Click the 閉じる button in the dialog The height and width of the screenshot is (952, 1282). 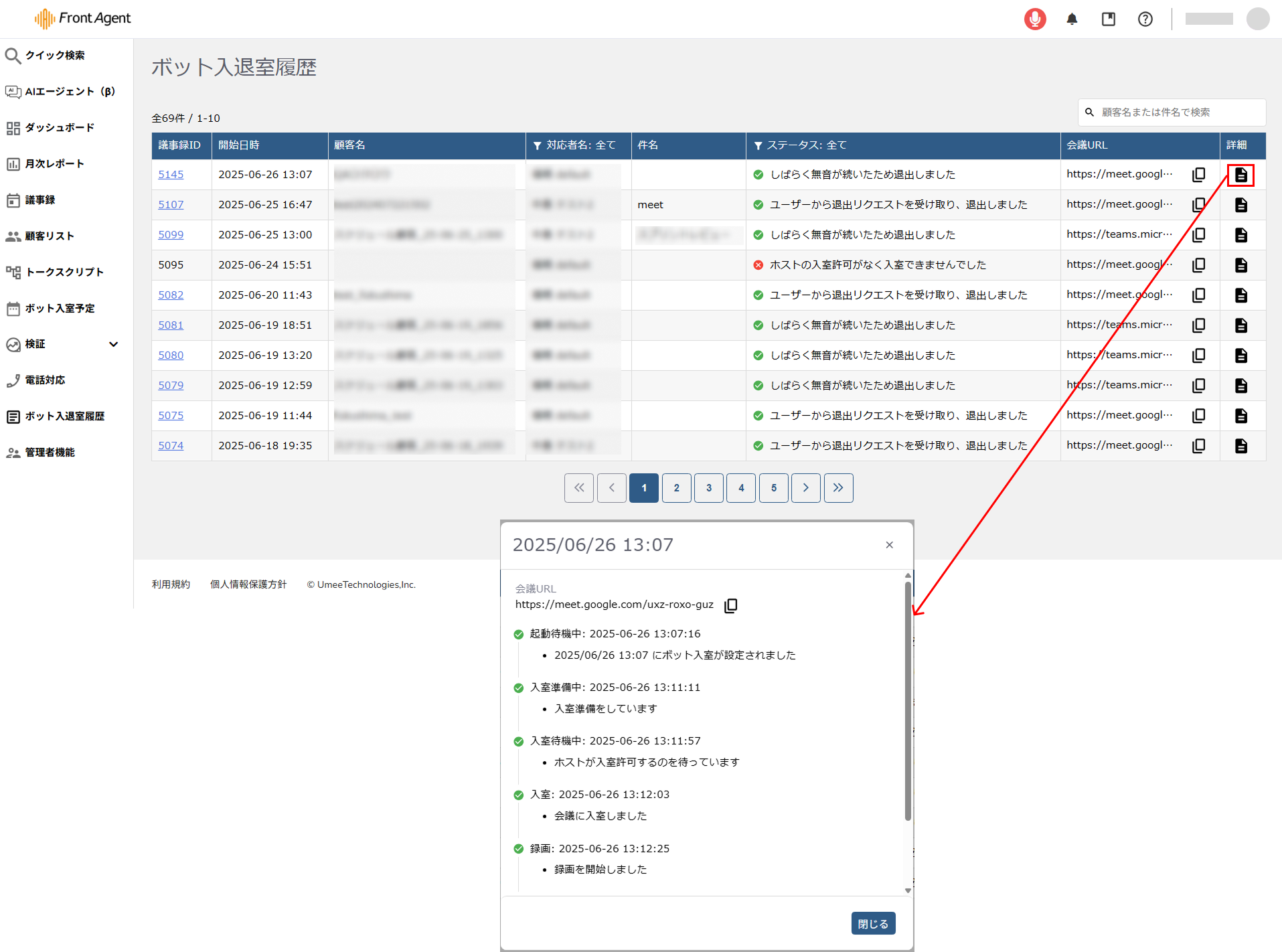(x=872, y=924)
